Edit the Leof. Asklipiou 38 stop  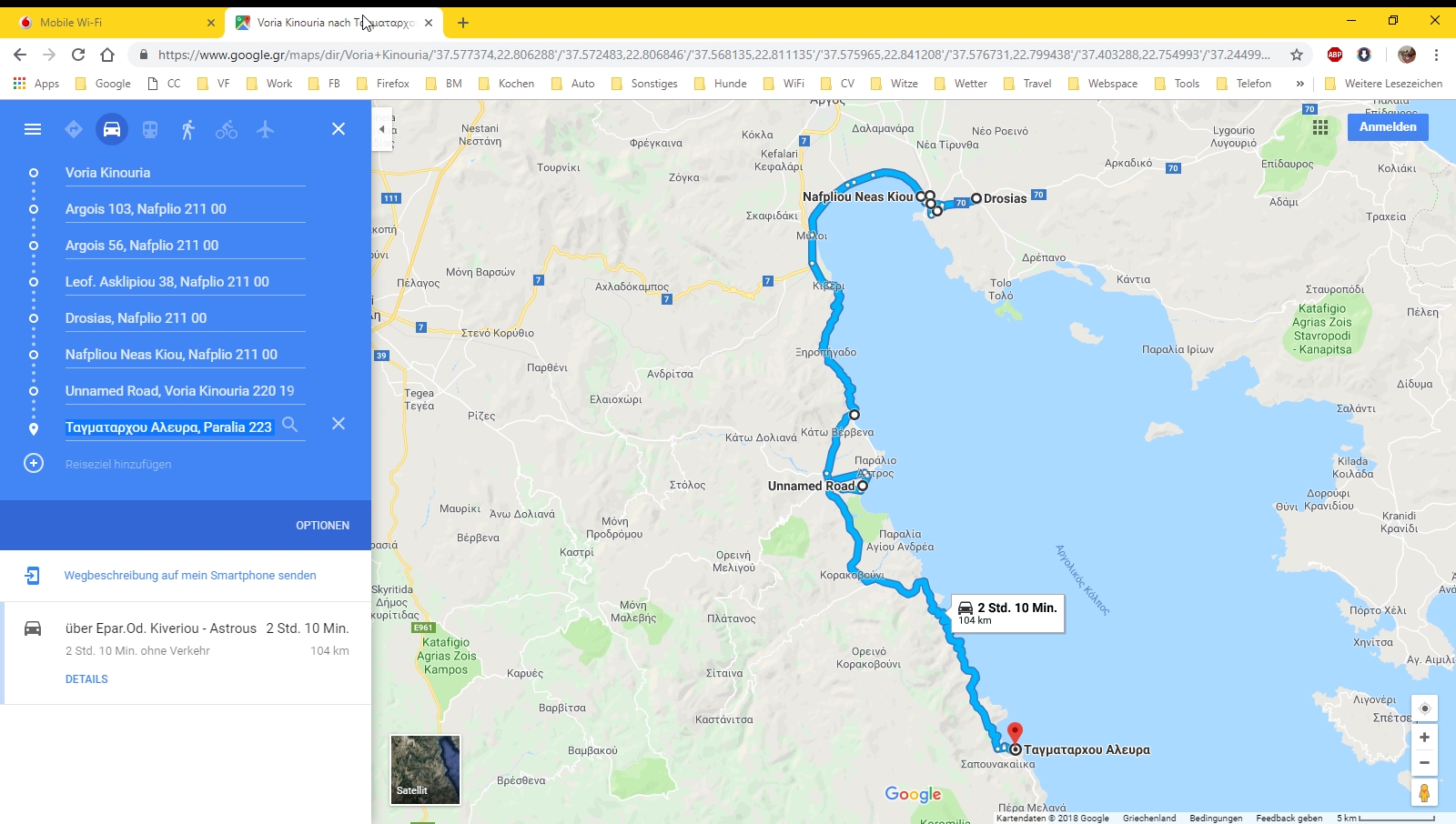185,282
